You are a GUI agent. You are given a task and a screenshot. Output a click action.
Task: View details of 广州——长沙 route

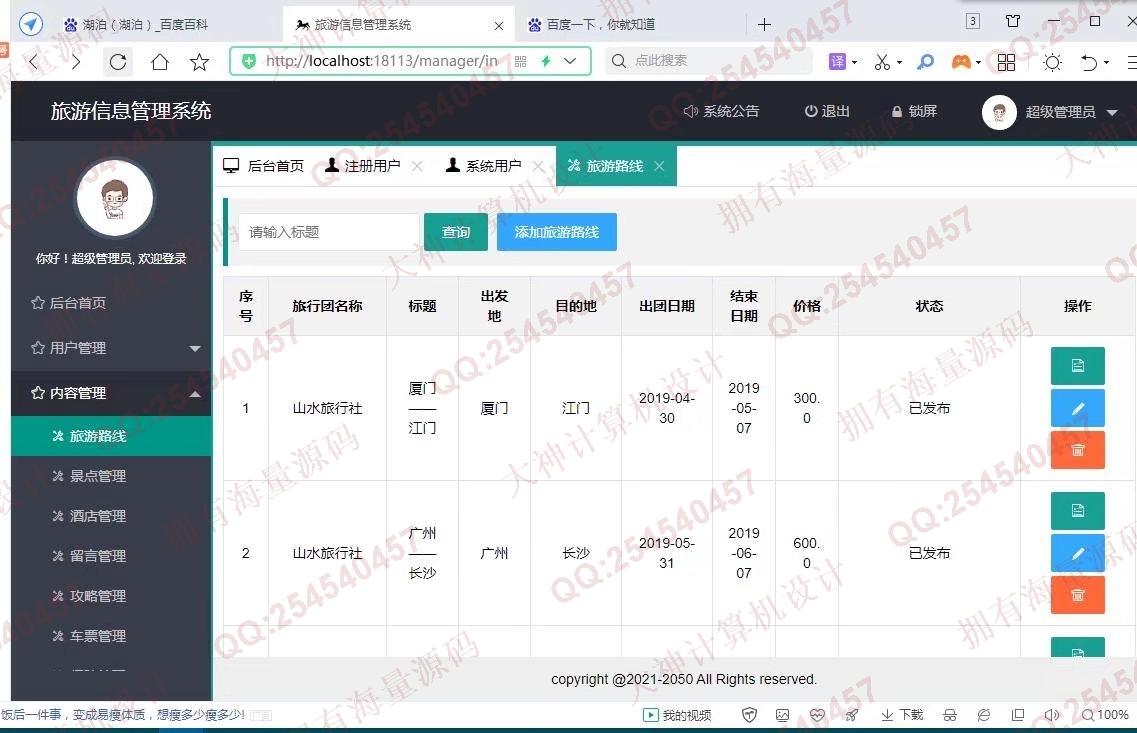click(1078, 510)
